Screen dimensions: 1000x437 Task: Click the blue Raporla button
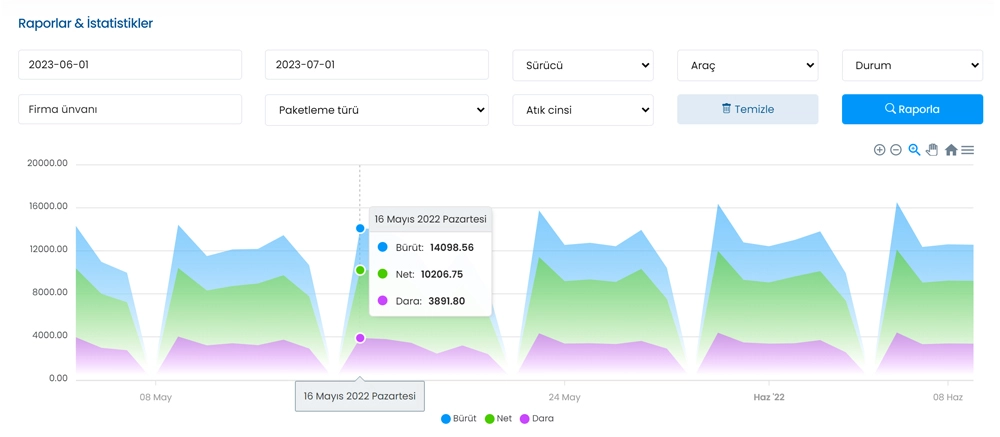[x=912, y=109]
